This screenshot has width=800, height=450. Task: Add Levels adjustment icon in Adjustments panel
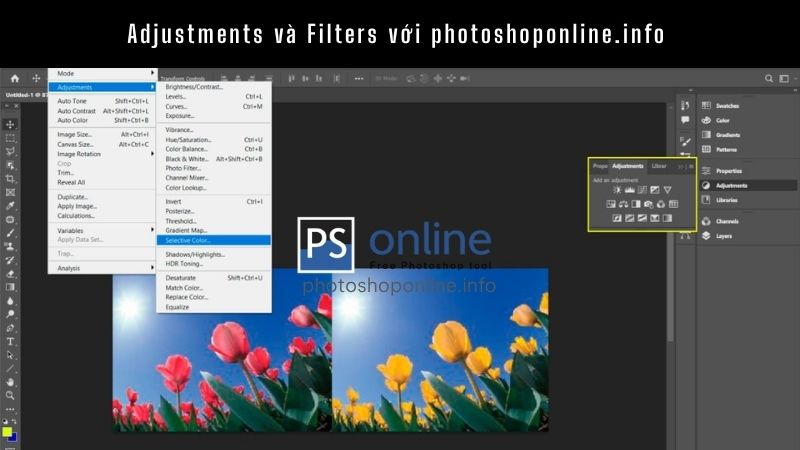point(630,190)
